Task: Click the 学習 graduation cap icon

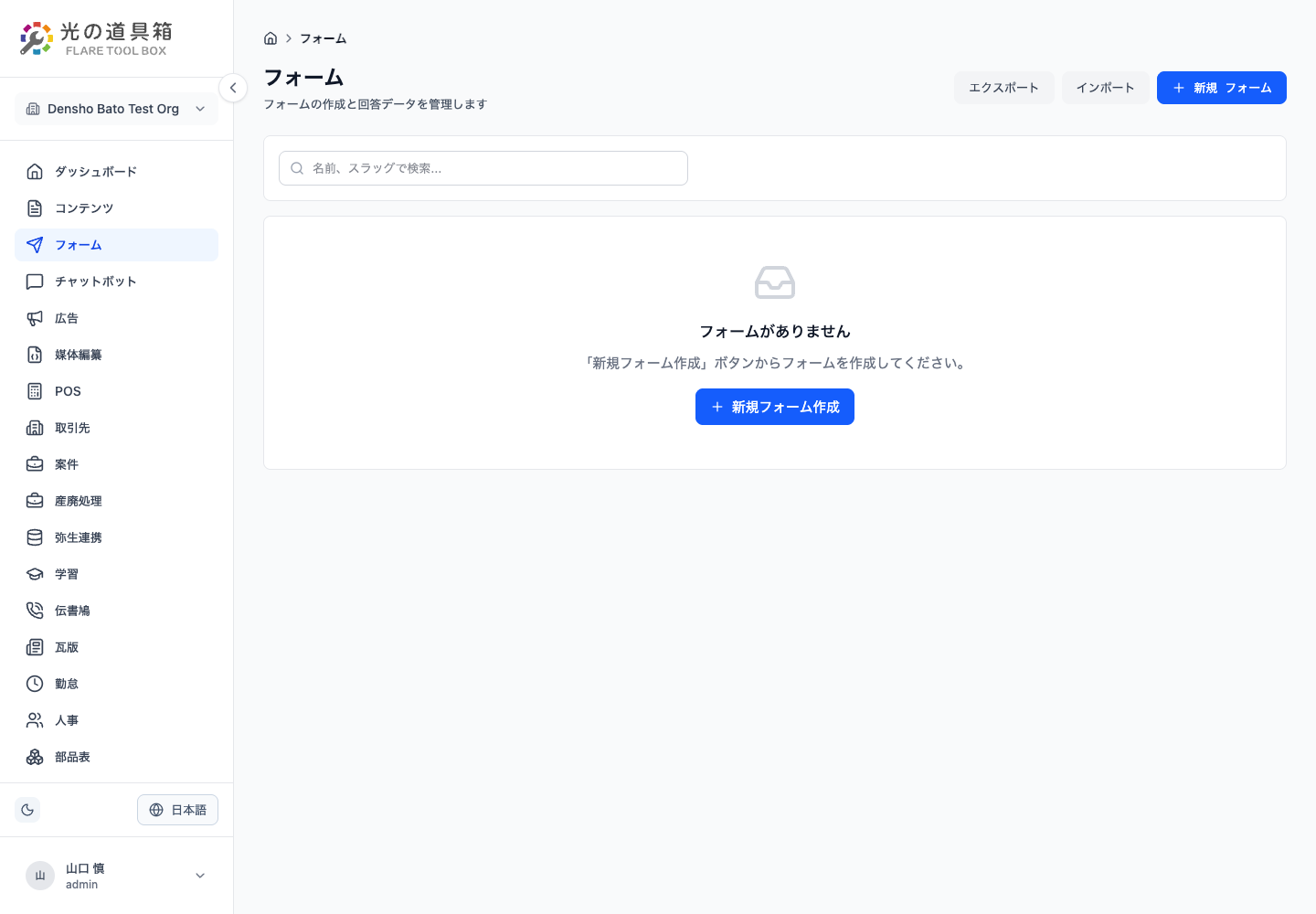Action: (x=35, y=574)
